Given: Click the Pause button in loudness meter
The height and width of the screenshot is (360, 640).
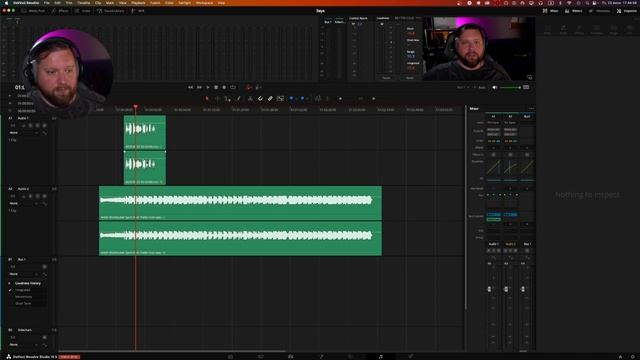Looking at the screenshot, I should [386, 78].
